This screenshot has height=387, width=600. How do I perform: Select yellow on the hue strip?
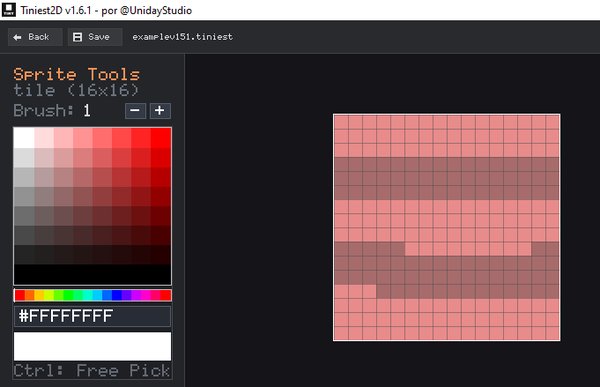tap(39, 295)
